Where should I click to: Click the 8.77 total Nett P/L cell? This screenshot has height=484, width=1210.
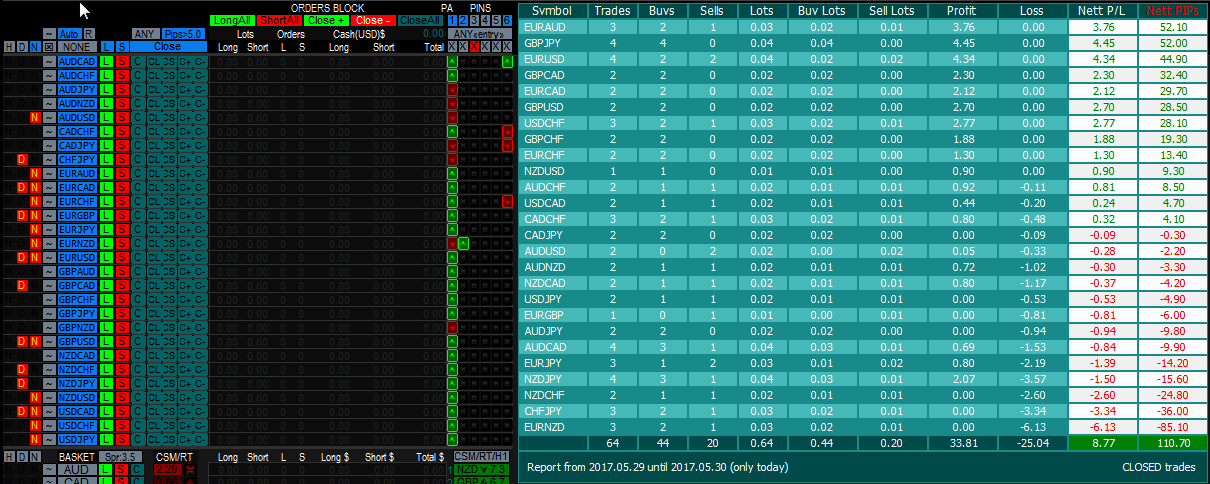[x=1102, y=442]
